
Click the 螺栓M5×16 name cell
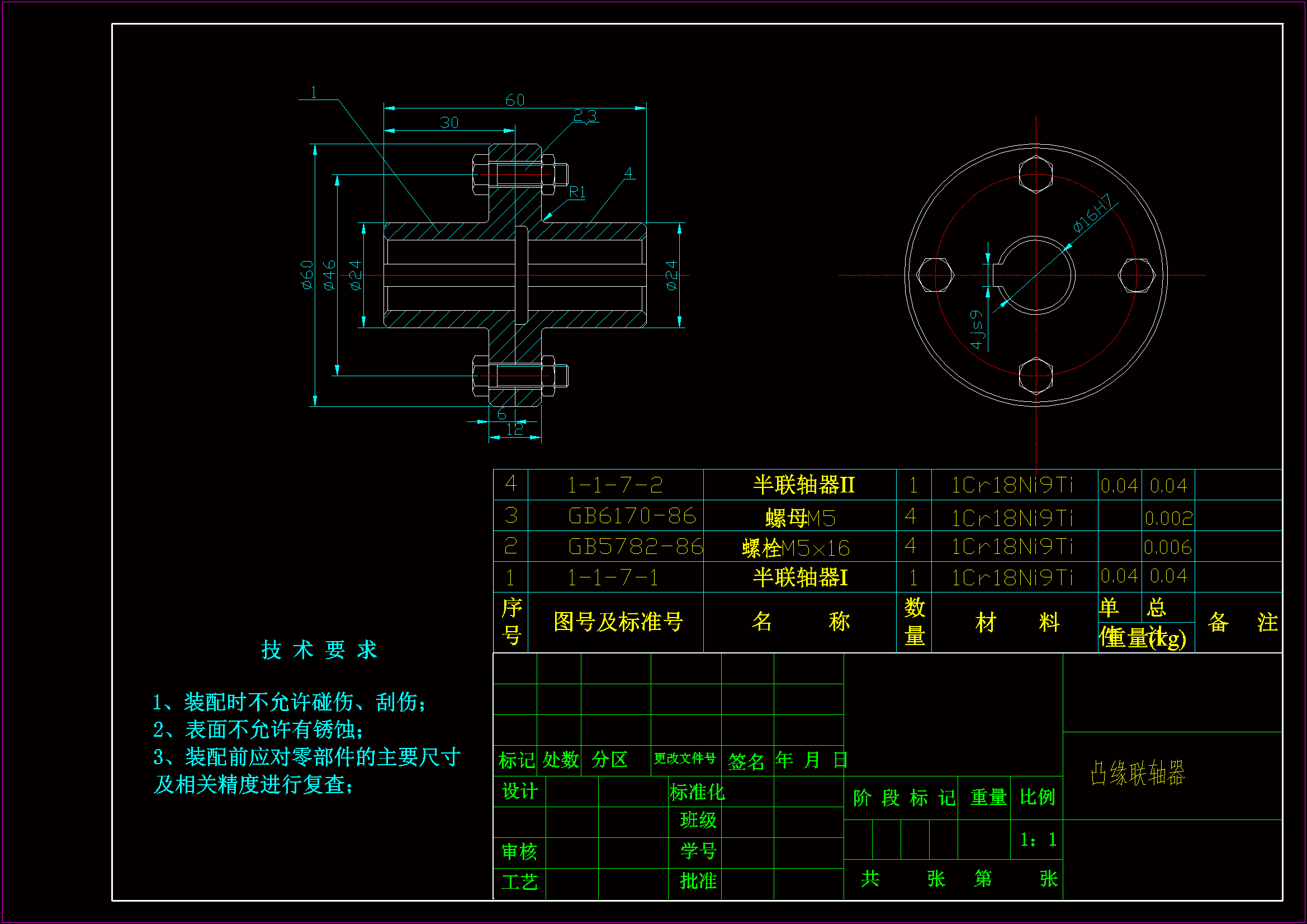796,548
